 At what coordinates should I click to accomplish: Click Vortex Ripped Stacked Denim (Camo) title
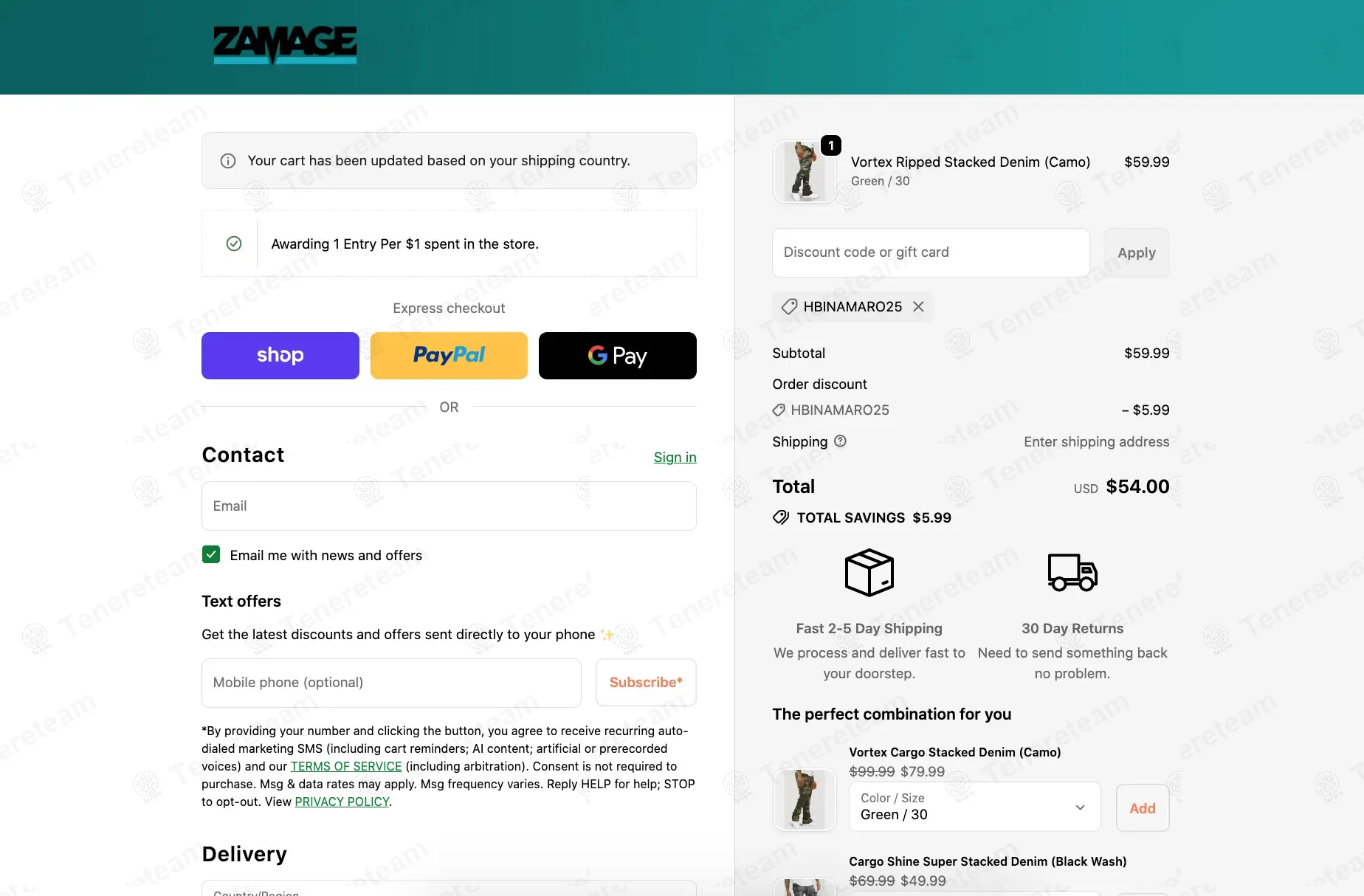[x=971, y=162]
